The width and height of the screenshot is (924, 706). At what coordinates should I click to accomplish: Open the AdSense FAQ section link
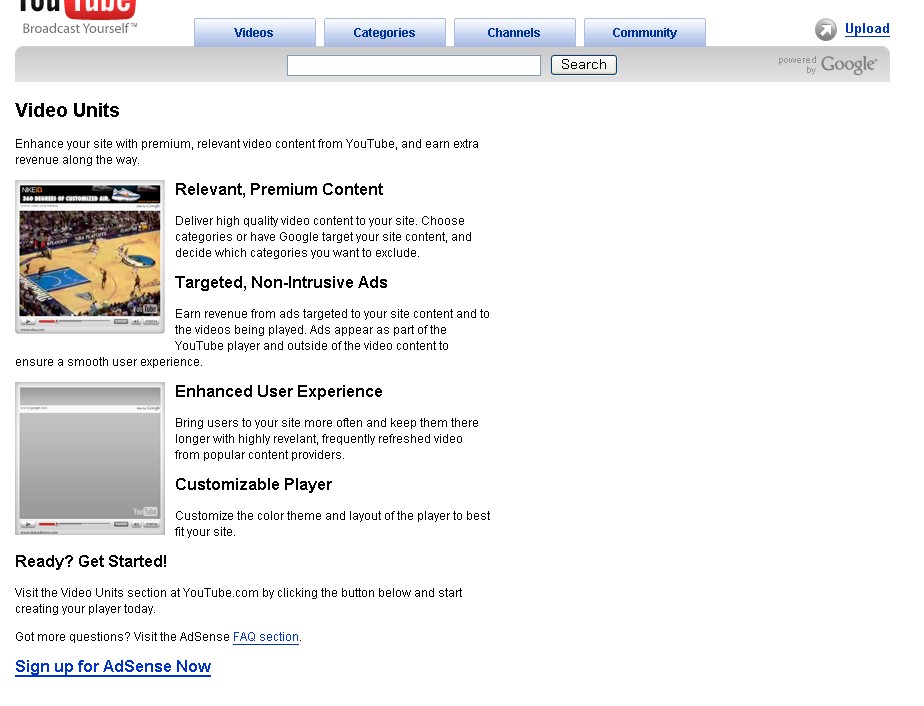point(266,637)
